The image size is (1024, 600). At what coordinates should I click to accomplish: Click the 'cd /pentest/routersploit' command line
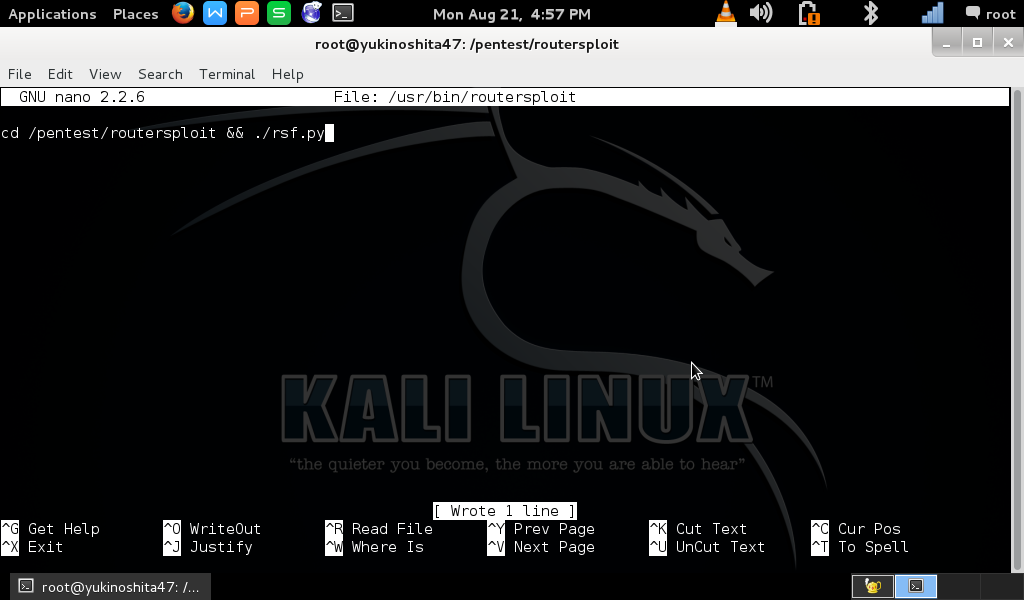tap(163, 133)
